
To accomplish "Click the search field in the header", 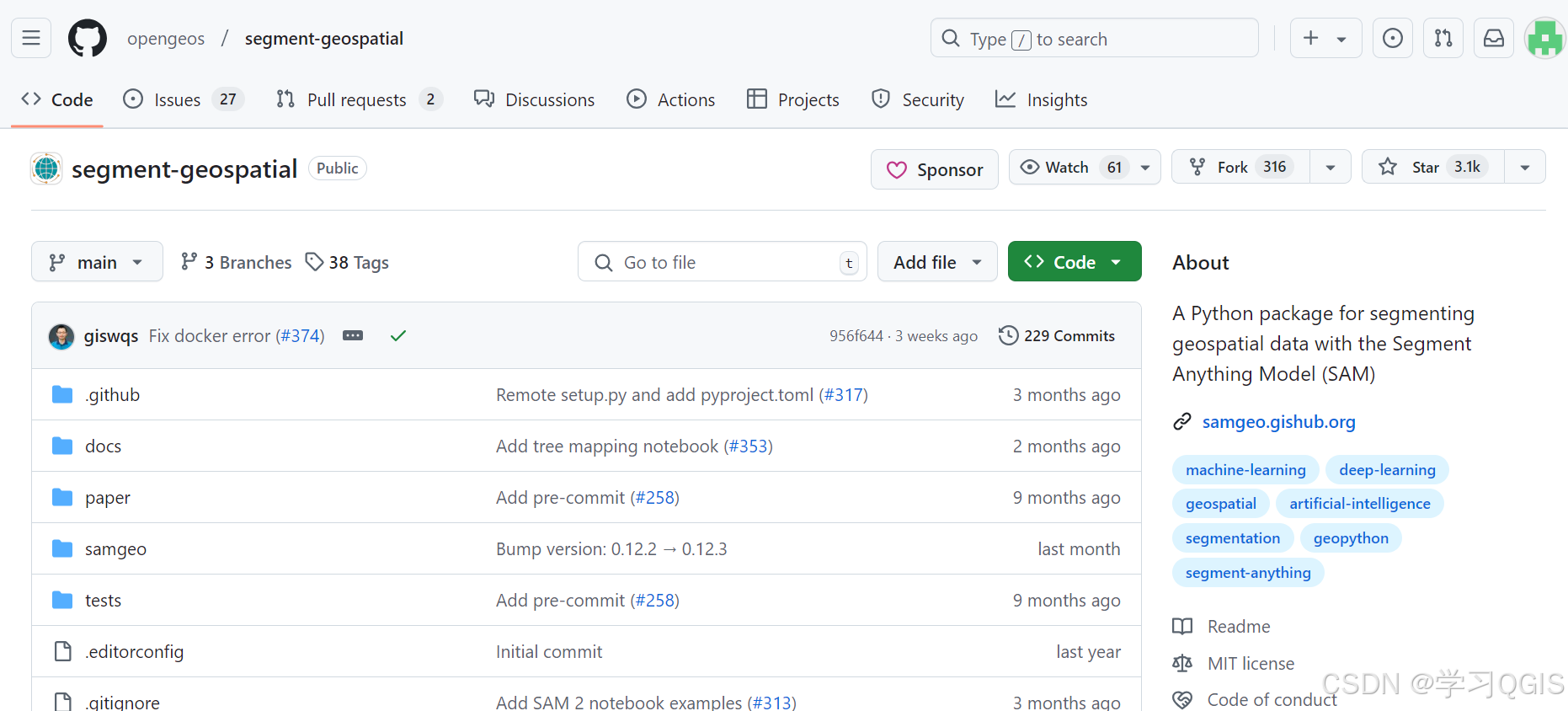I will [x=1095, y=38].
